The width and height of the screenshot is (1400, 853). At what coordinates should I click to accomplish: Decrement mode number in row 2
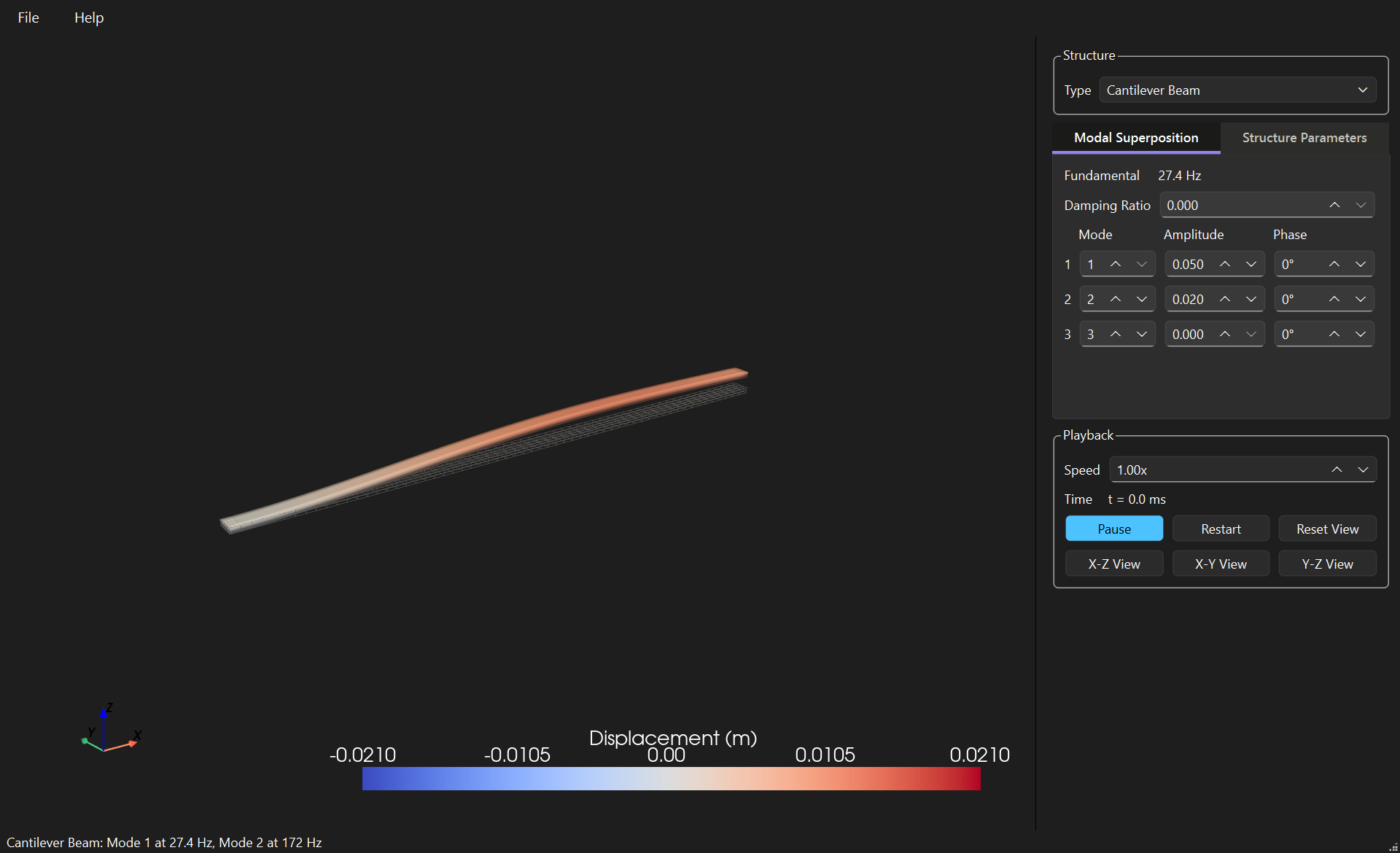click(x=1142, y=300)
